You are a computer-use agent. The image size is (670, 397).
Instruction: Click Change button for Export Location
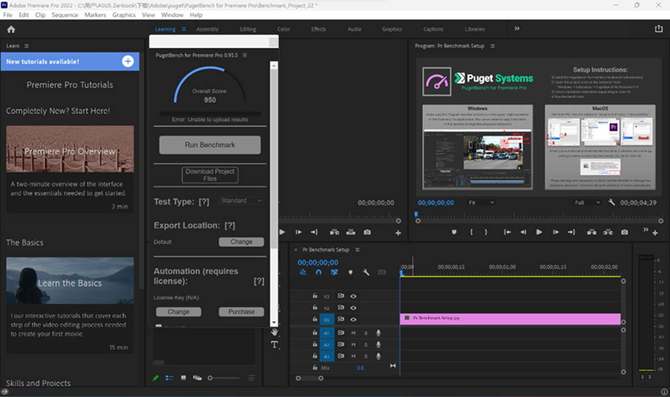coord(241,242)
